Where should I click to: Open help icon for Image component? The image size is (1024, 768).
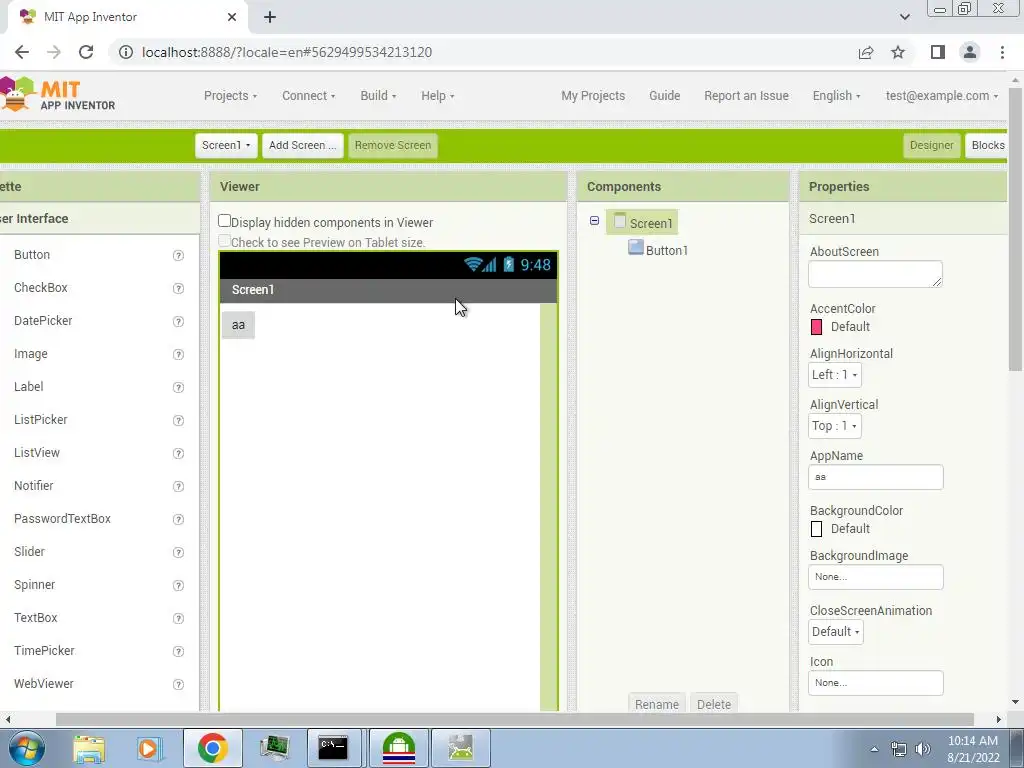[x=178, y=354]
